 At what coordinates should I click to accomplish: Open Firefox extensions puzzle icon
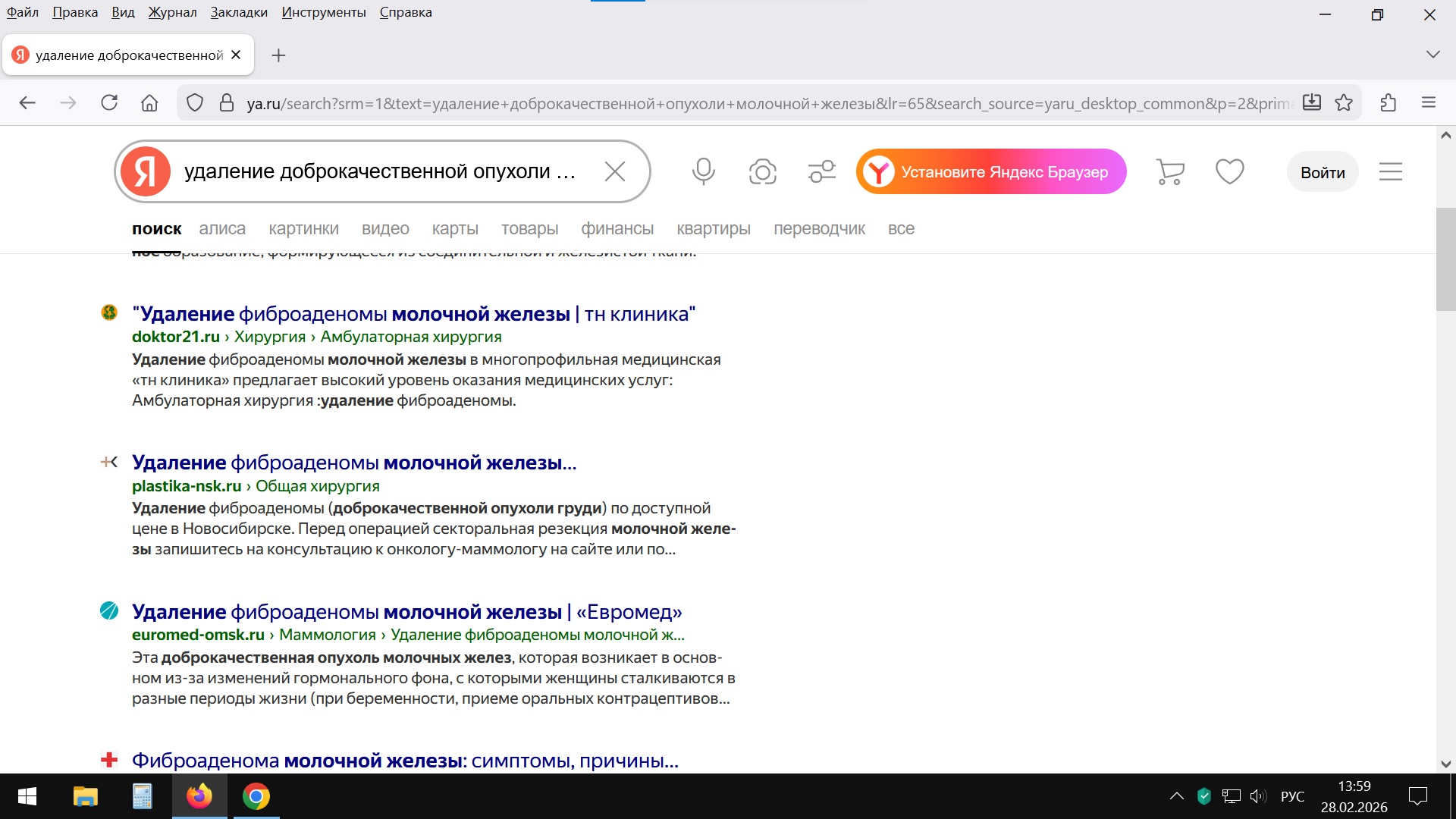tap(1388, 103)
